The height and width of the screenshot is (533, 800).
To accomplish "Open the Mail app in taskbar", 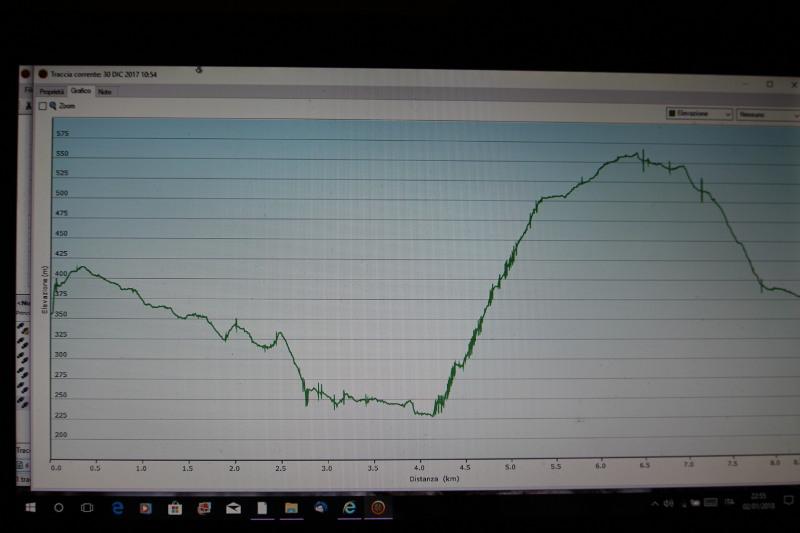I will [x=233, y=507].
